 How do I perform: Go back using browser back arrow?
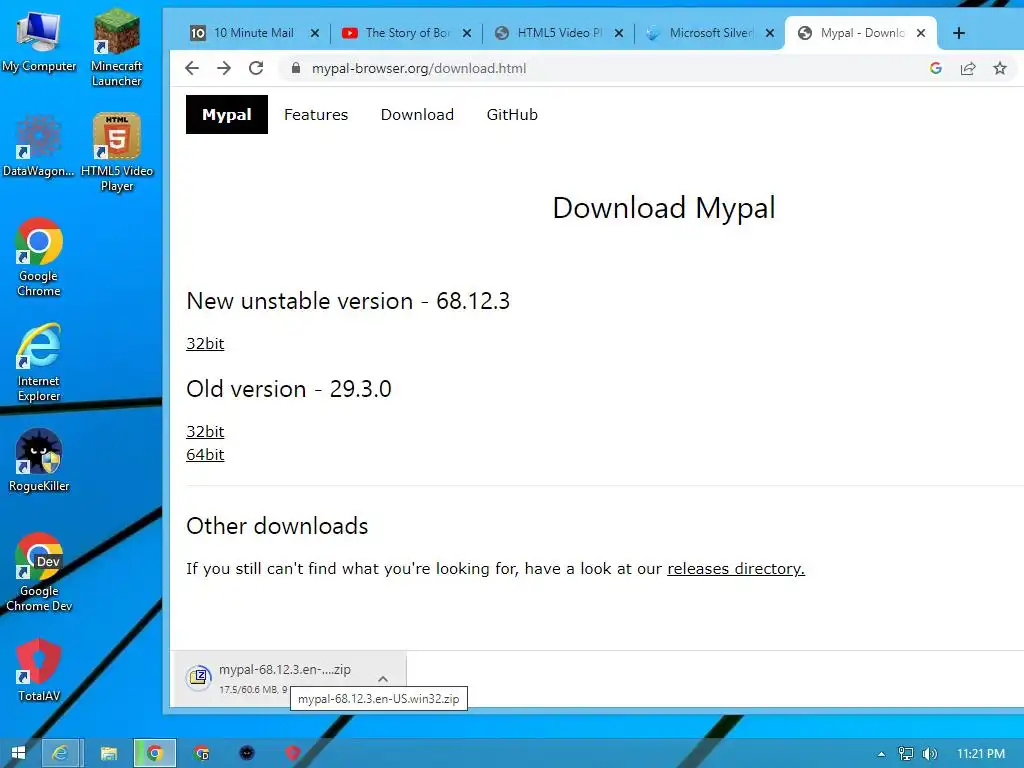192,68
